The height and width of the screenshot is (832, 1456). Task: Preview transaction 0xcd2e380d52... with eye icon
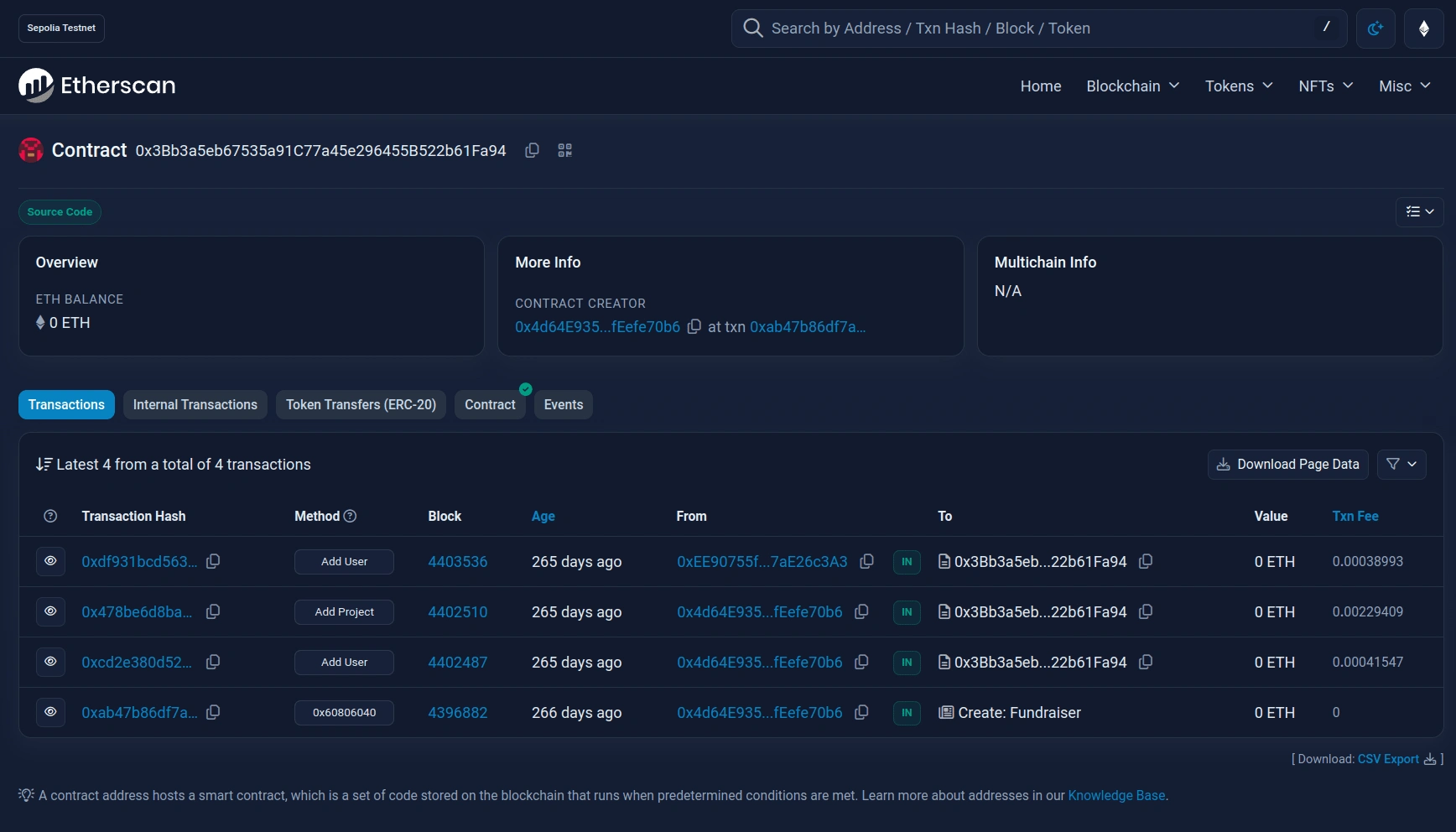pos(50,662)
